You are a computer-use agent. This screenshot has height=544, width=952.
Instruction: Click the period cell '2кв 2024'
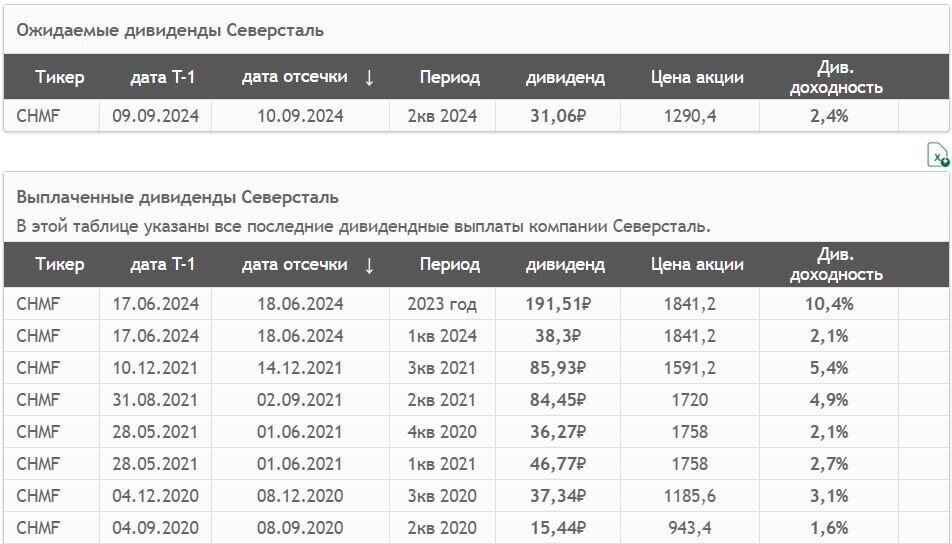(x=442, y=115)
